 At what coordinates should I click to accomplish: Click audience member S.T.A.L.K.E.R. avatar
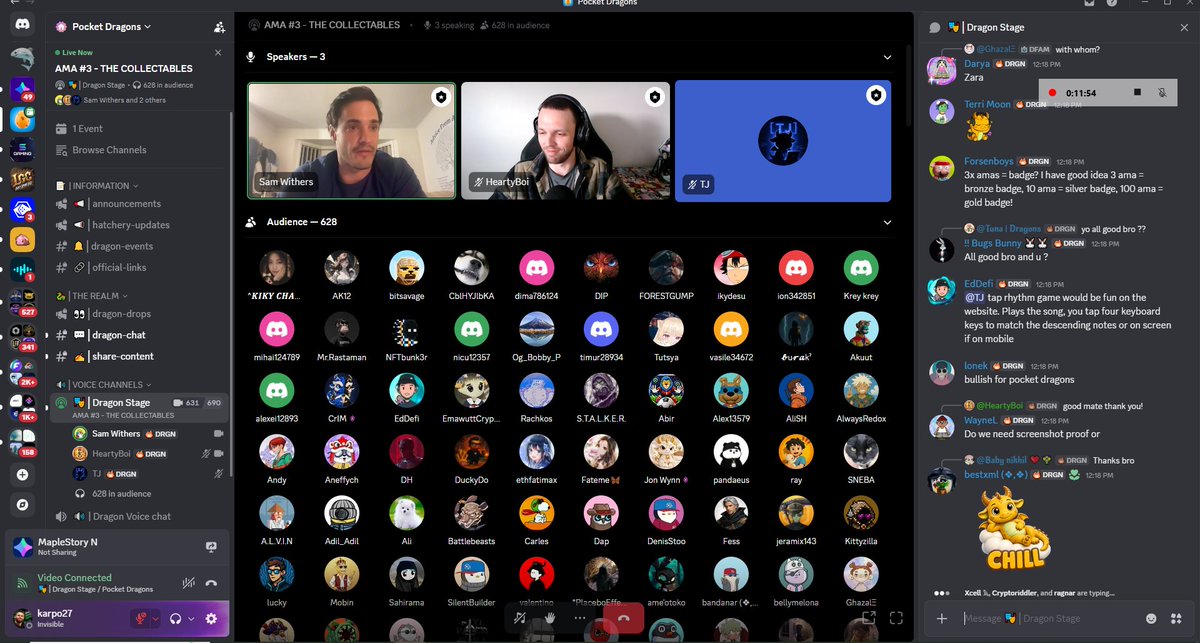click(601, 390)
